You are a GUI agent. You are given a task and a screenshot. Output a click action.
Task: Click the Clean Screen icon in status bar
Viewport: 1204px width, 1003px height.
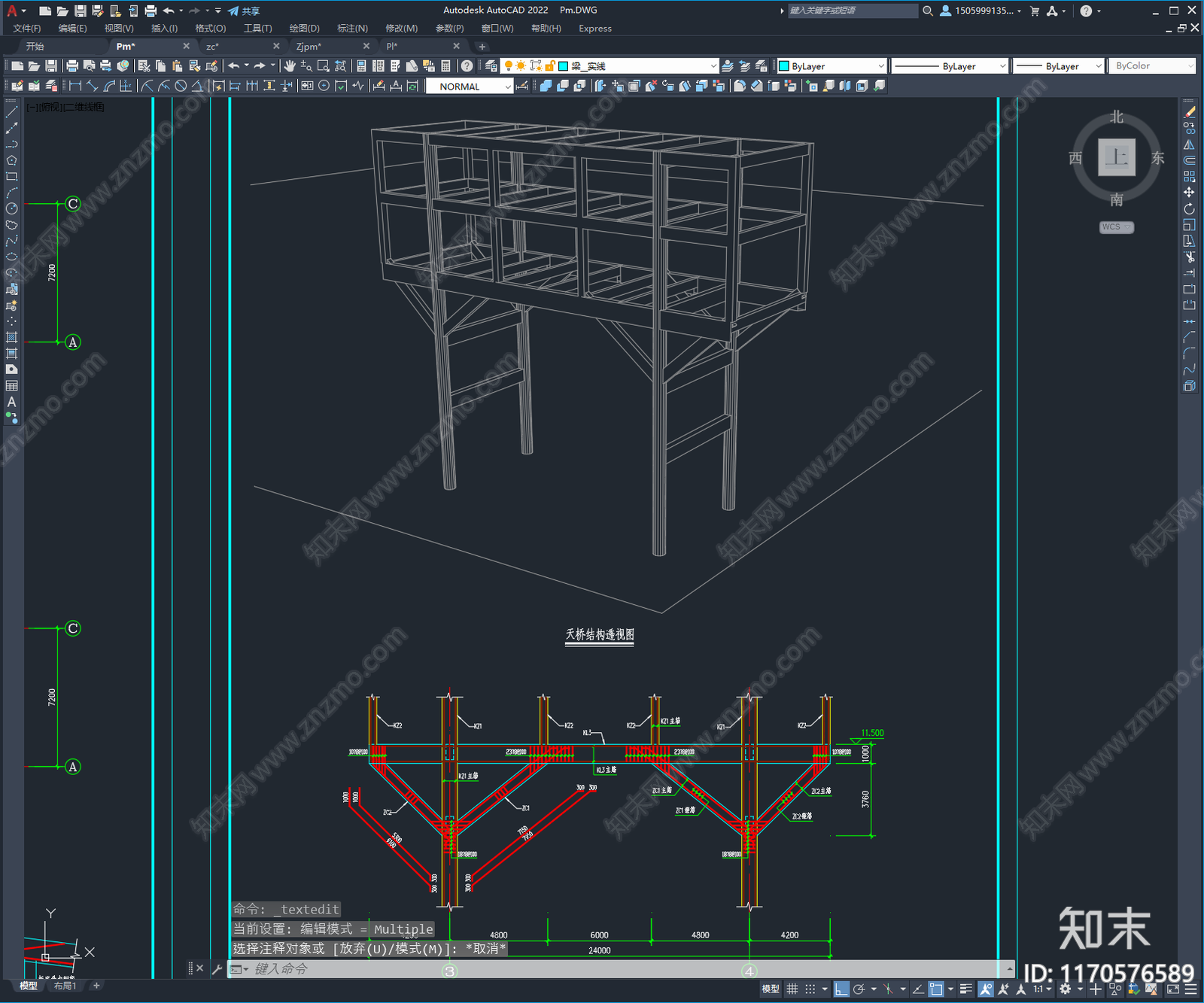[x=1172, y=989]
